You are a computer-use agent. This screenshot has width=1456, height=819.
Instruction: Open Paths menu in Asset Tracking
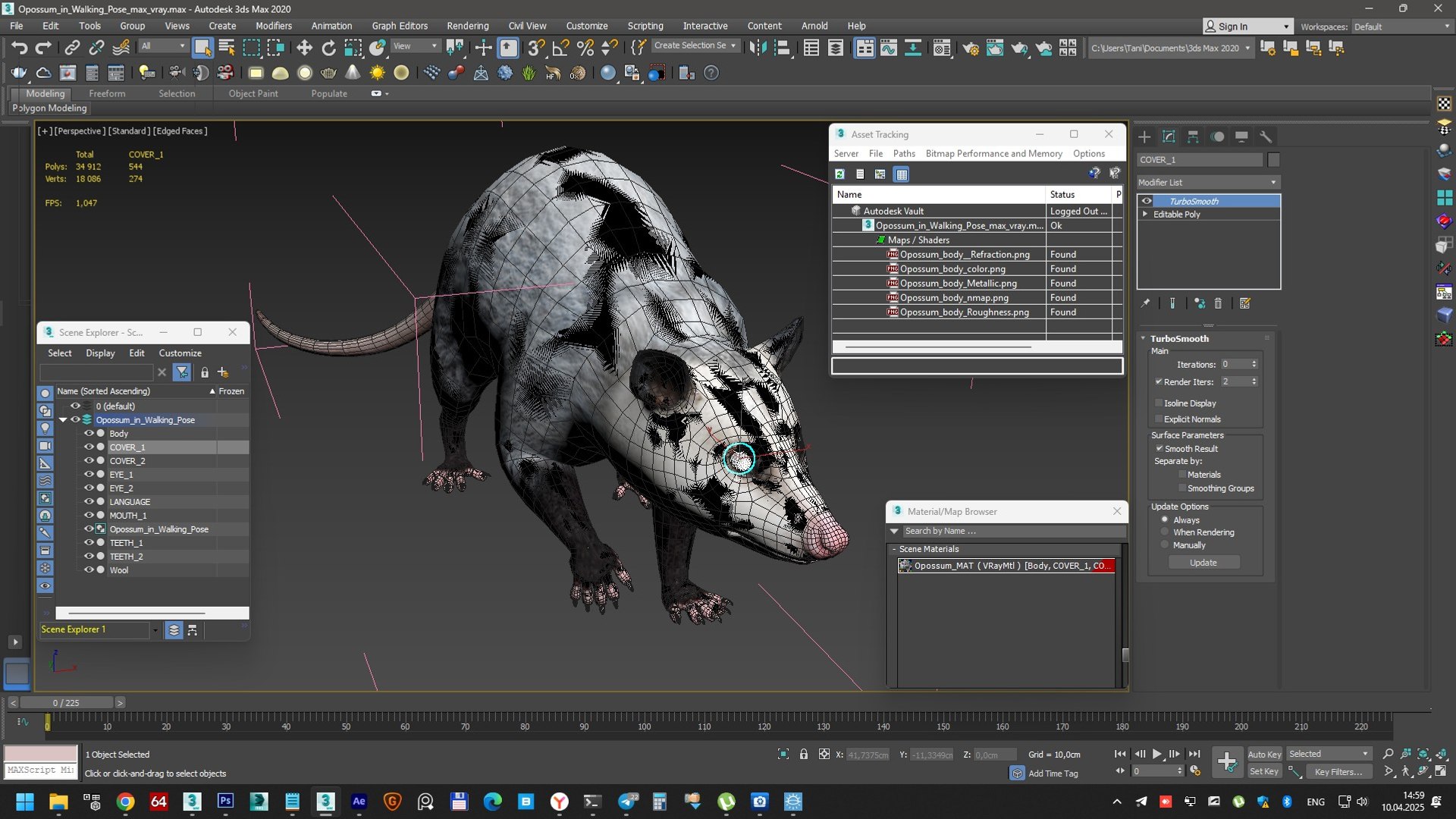[904, 153]
